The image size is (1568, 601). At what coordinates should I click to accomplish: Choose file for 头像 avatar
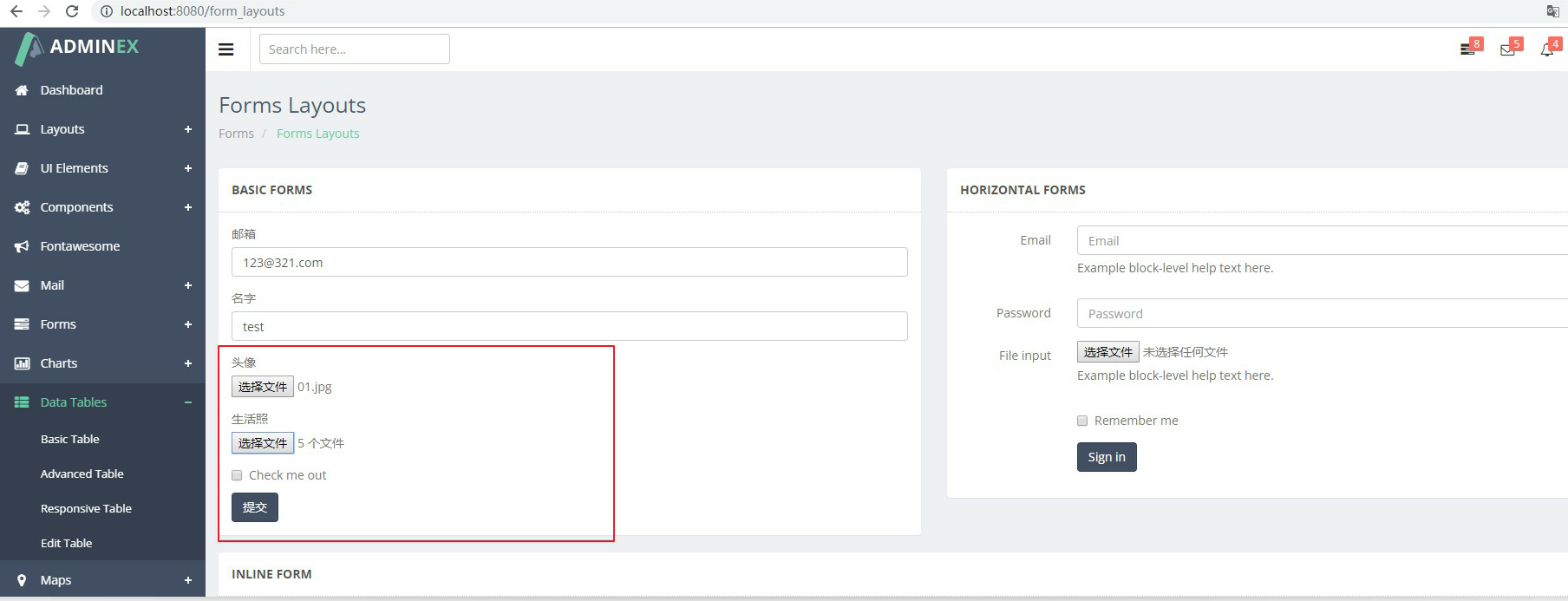click(263, 387)
